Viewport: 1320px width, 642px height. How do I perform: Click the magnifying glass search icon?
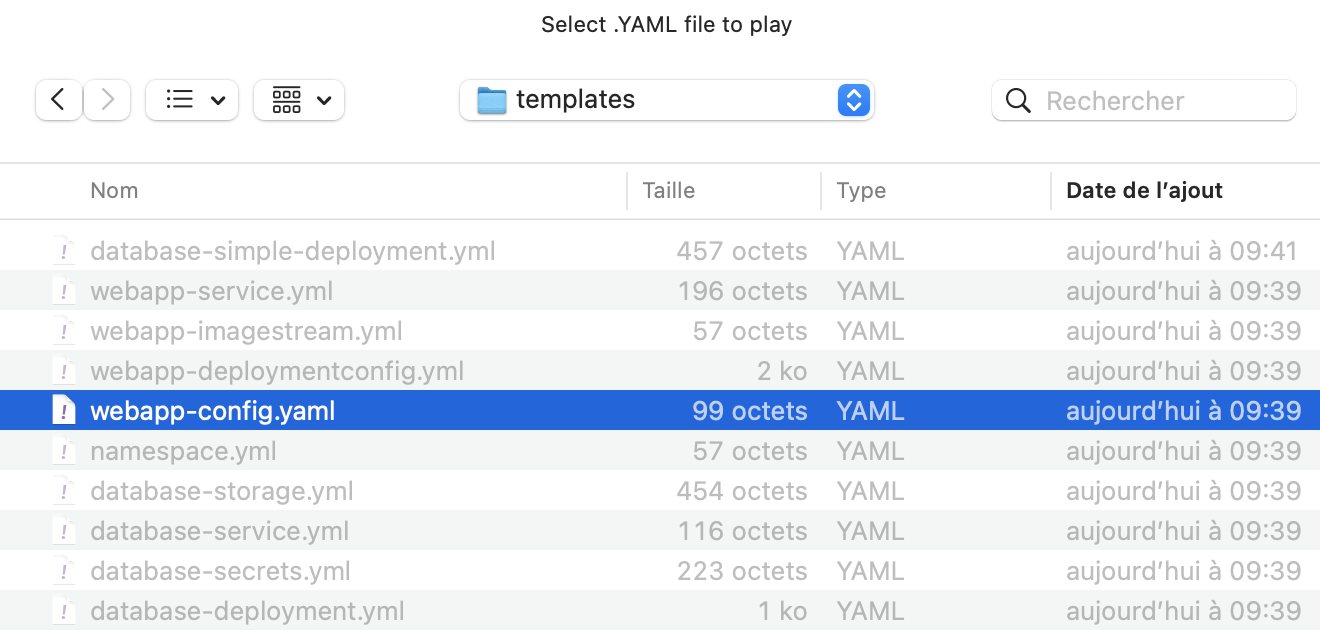(1018, 101)
